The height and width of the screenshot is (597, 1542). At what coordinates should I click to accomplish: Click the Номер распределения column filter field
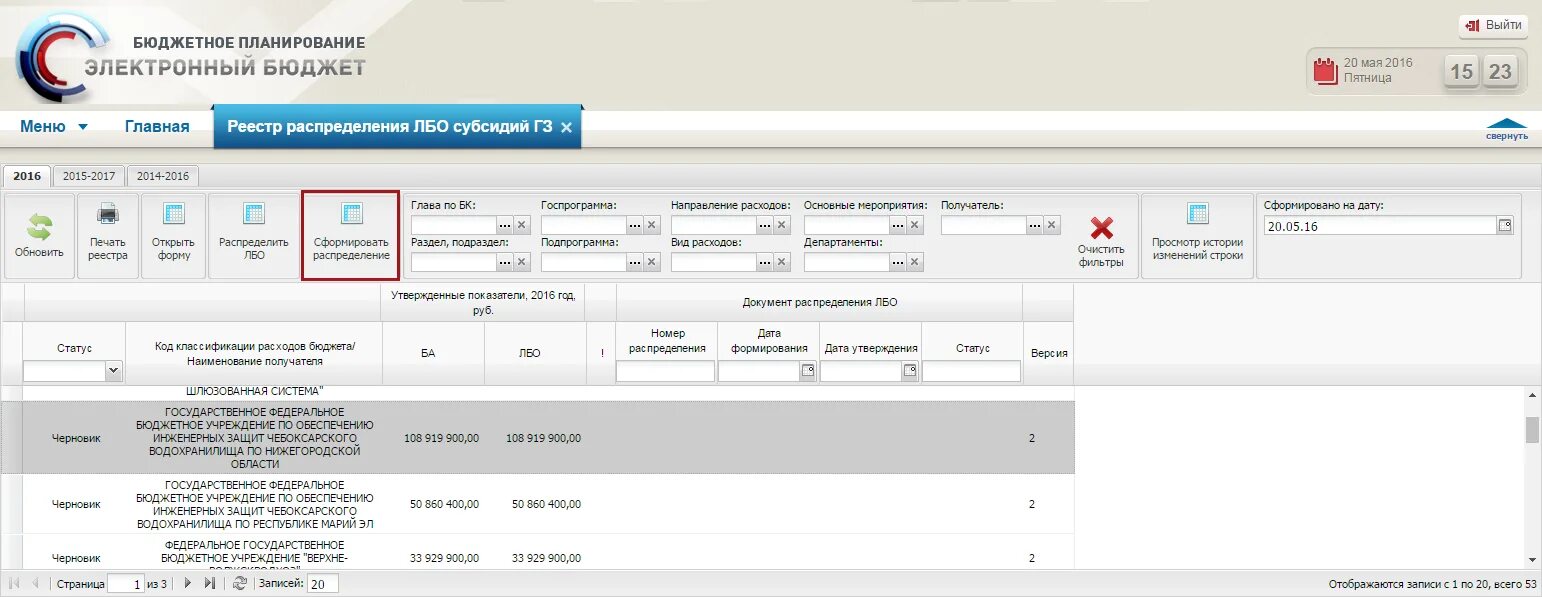tap(665, 371)
